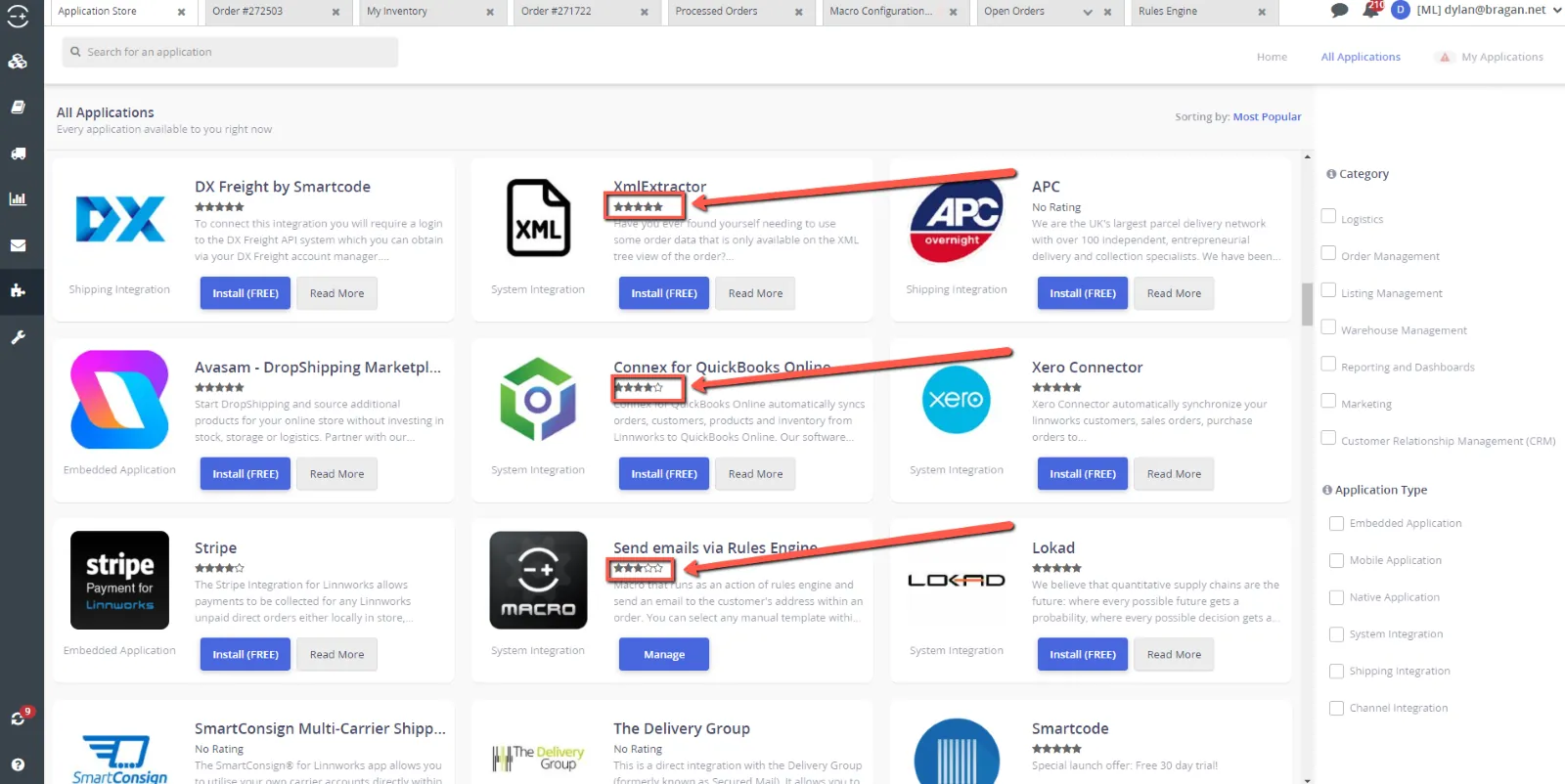Install the DX Freight by Smartcode app

coord(246,293)
